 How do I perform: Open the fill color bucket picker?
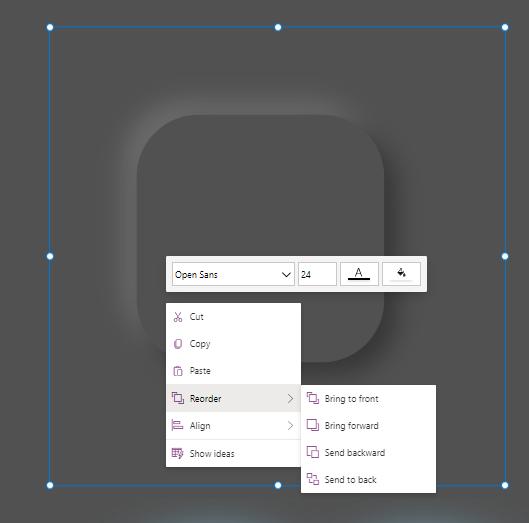[x=401, y=274]
